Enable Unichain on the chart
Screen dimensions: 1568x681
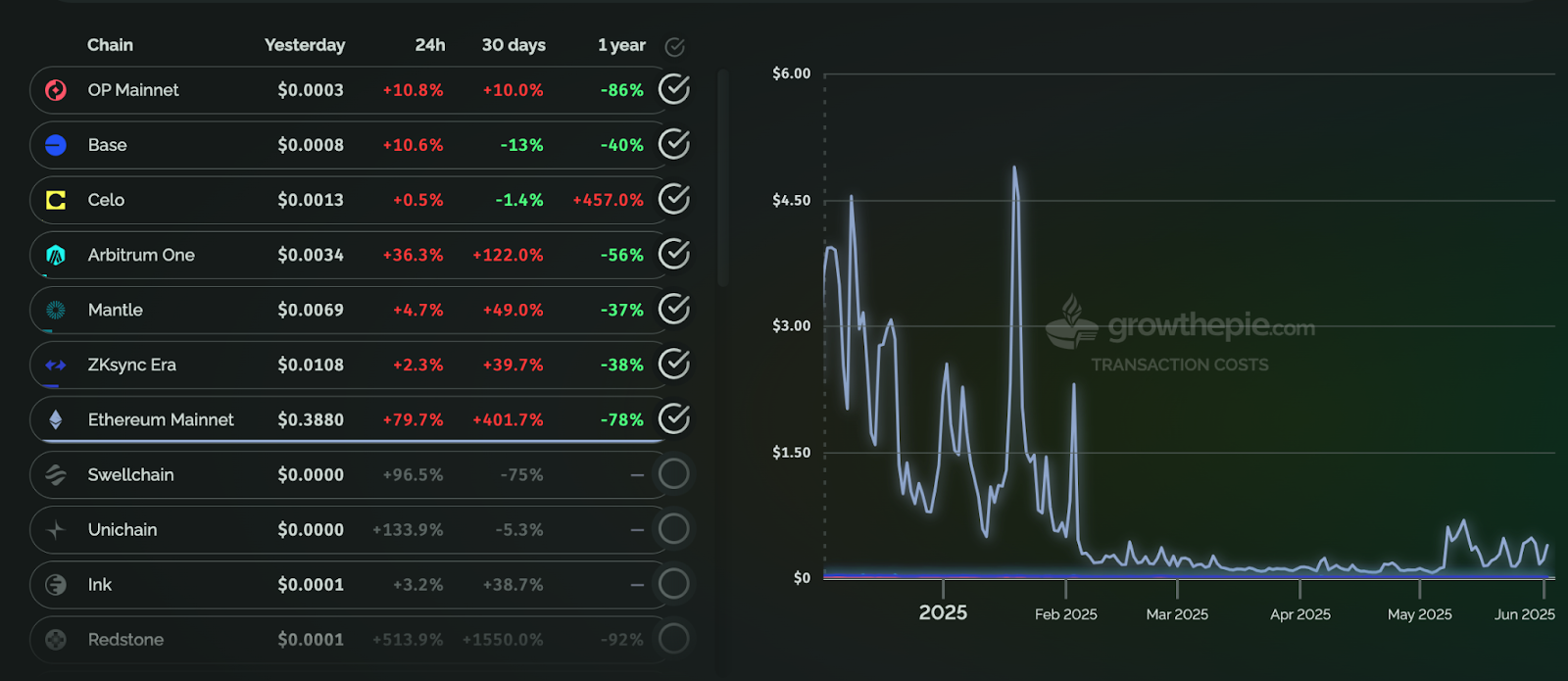click(673, 529)
